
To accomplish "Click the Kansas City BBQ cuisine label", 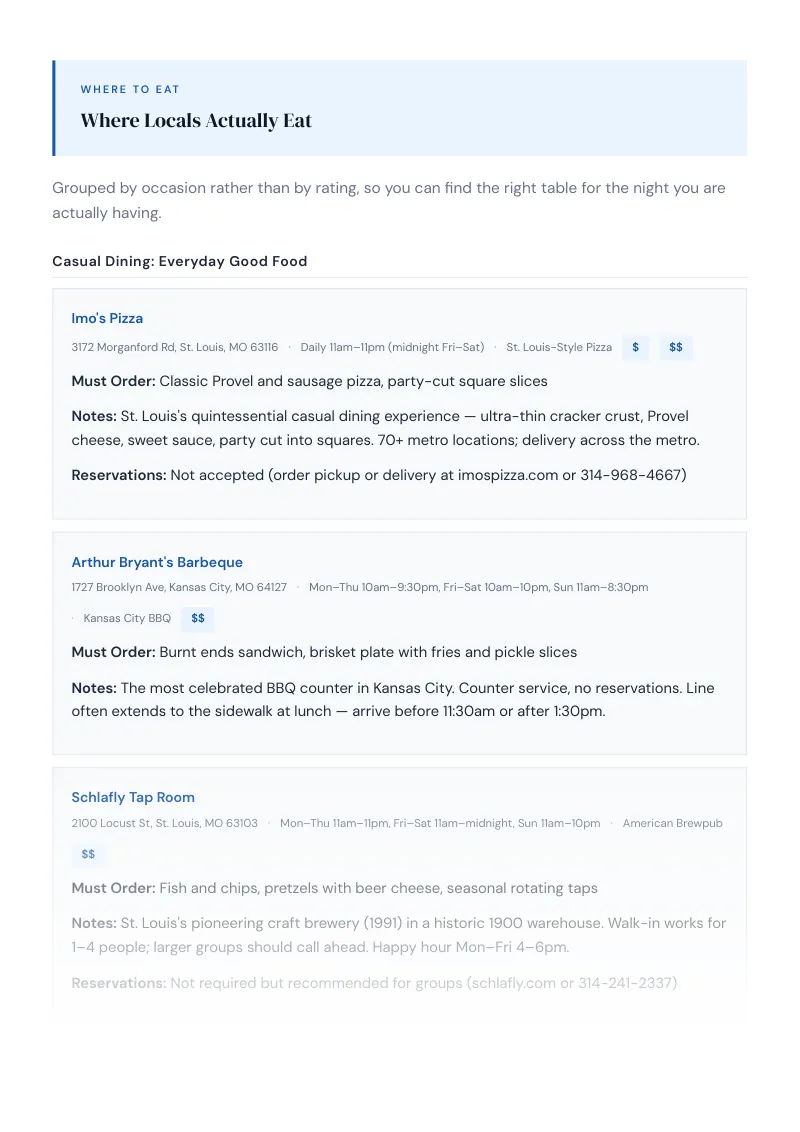I will (127, 618).
